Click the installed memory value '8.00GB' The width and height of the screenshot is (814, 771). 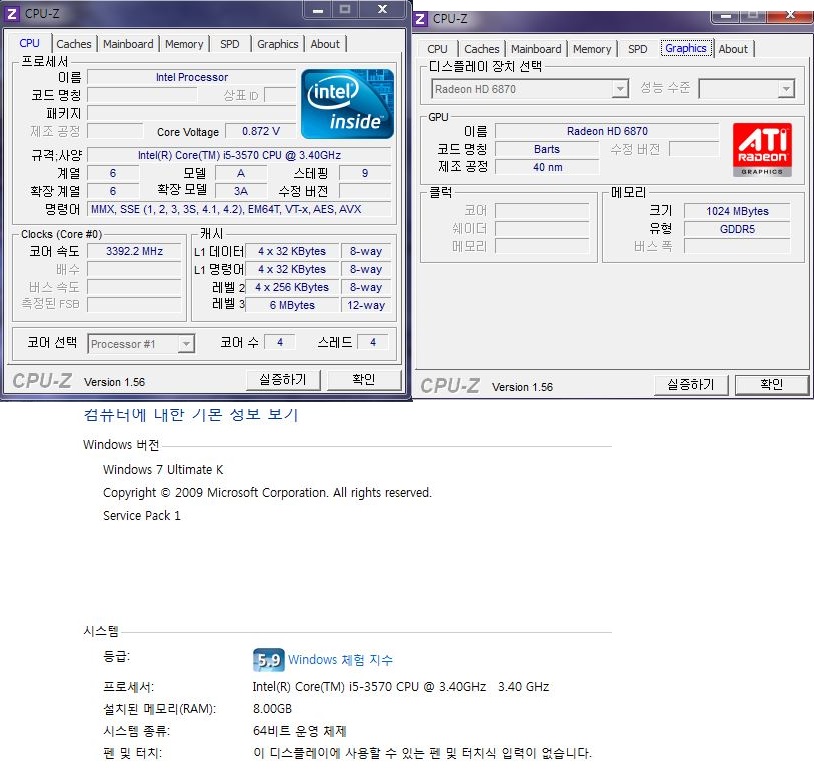(x=272, y=709)
